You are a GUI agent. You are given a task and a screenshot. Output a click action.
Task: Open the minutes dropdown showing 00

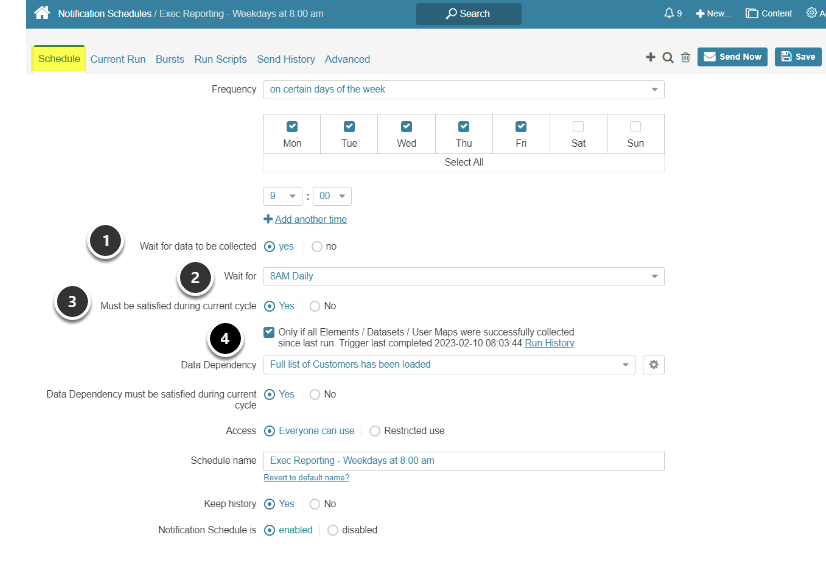pyautogui.click(x=331, y=196)
